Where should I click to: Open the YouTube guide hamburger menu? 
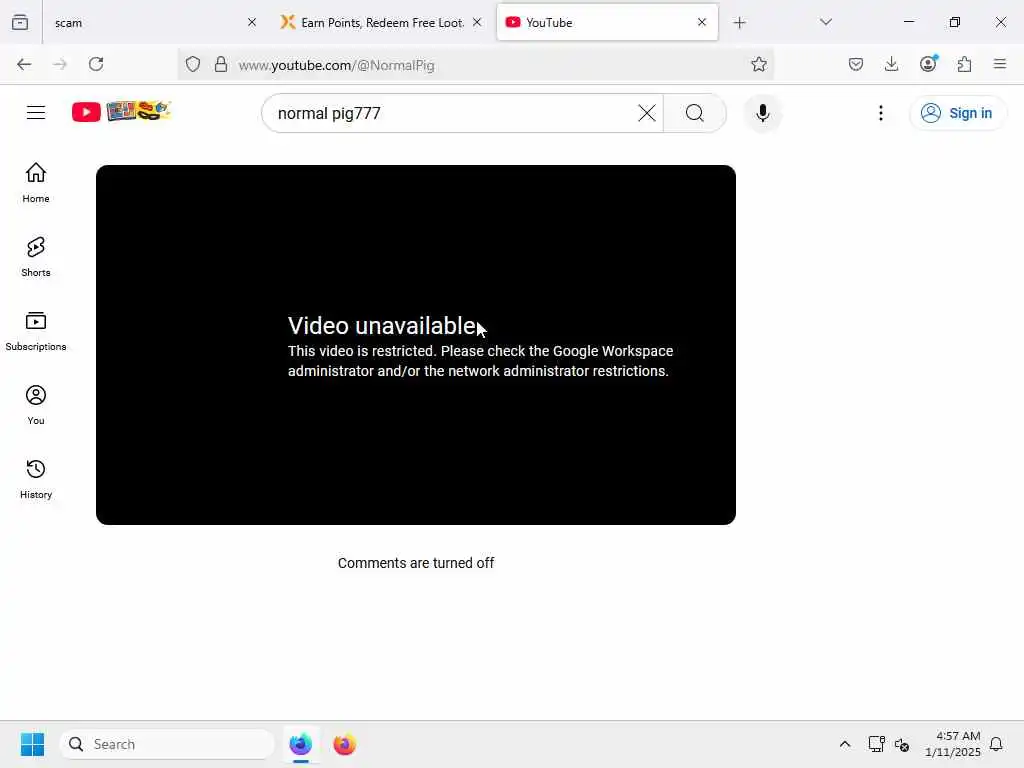point(36,113)
